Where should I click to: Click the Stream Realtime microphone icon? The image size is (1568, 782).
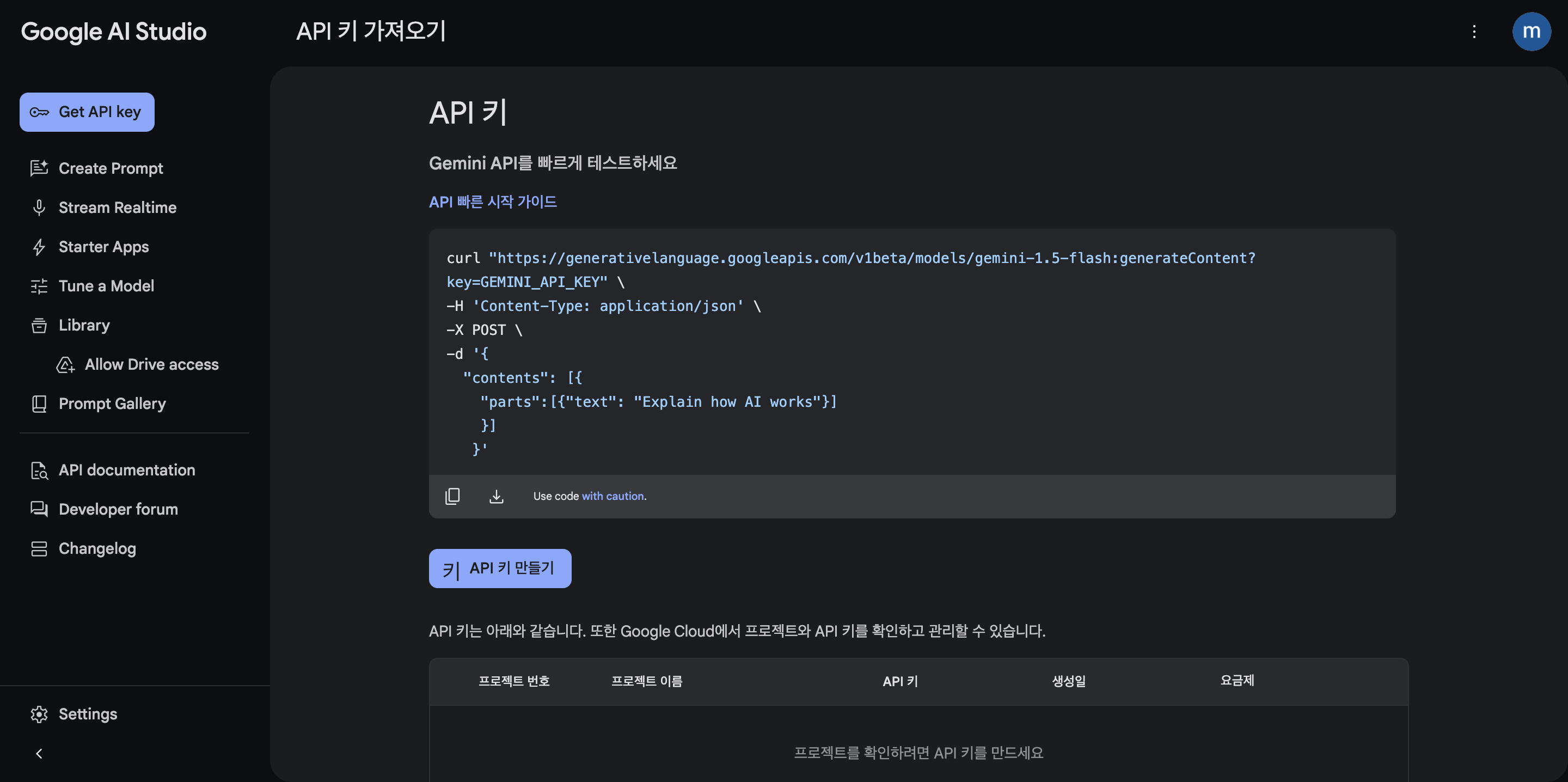(39, 207)
